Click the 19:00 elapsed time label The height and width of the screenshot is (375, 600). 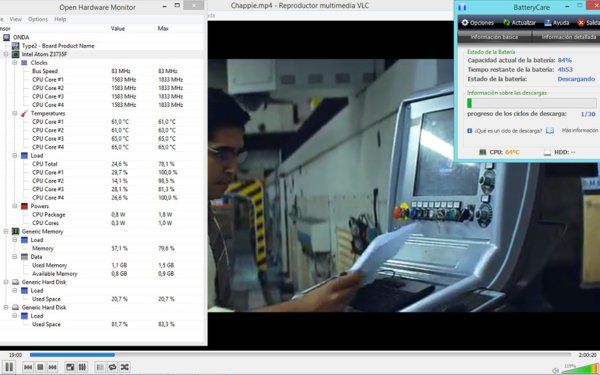(x=15, y=355)
